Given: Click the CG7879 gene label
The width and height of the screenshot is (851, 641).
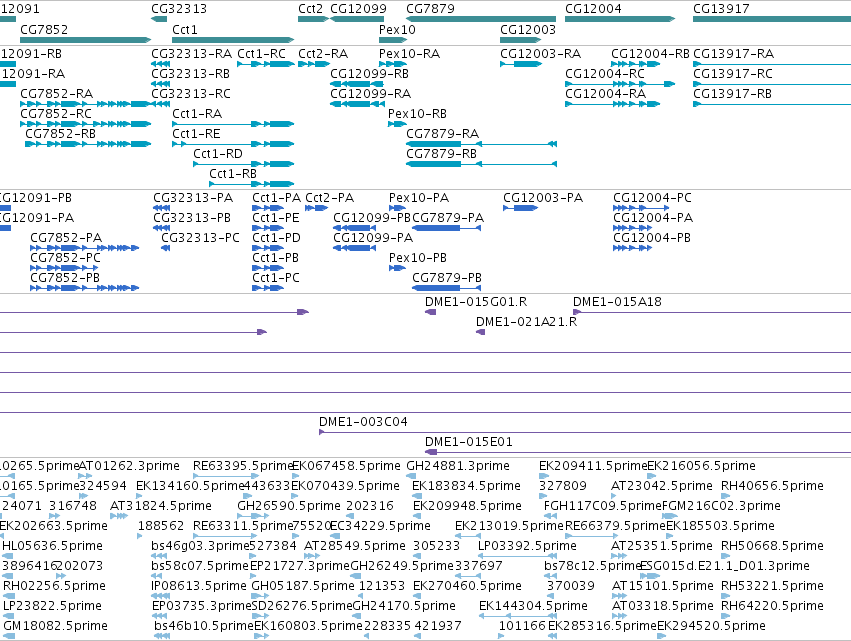Looking at the screenshot, I should pos(430,9).
